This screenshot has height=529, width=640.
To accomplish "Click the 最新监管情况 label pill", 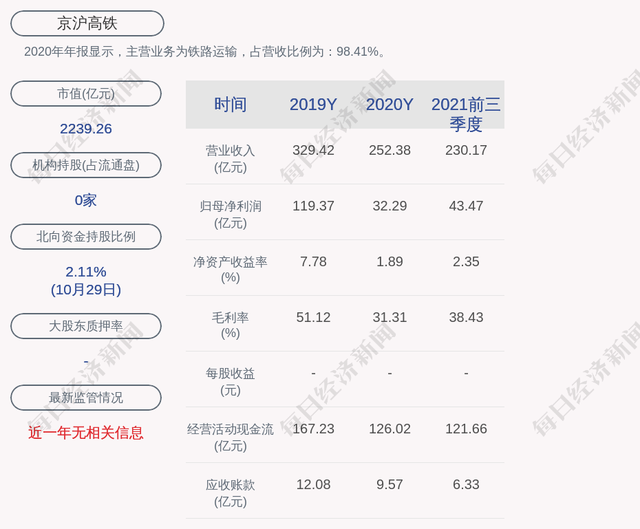I will 86,398.
